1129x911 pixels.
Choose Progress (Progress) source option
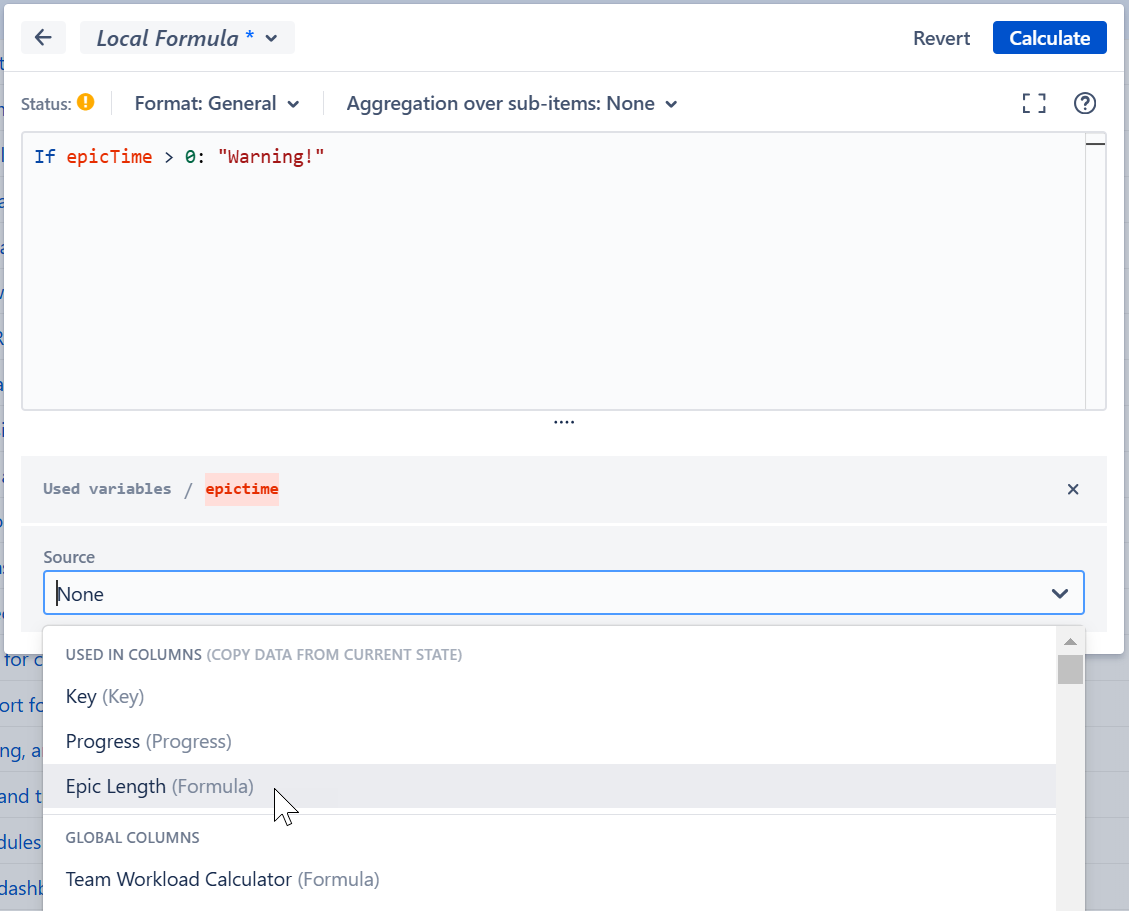(148, 741)
